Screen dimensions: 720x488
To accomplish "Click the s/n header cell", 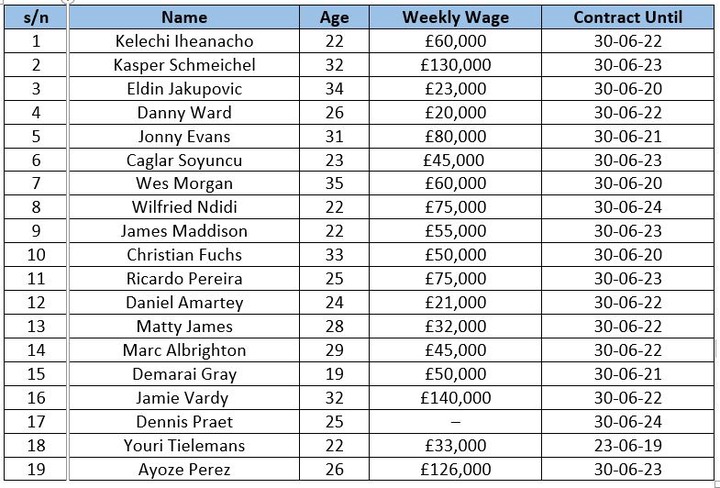I will pyautogui.click(x=36, y=17).
